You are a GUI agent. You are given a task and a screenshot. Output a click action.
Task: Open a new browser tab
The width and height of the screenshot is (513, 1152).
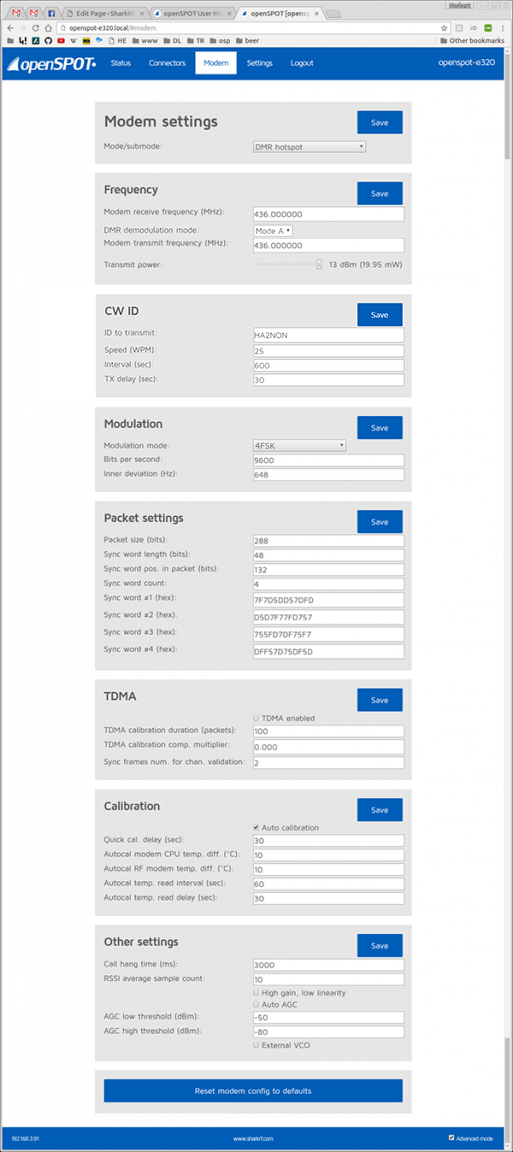pos(332,13)
